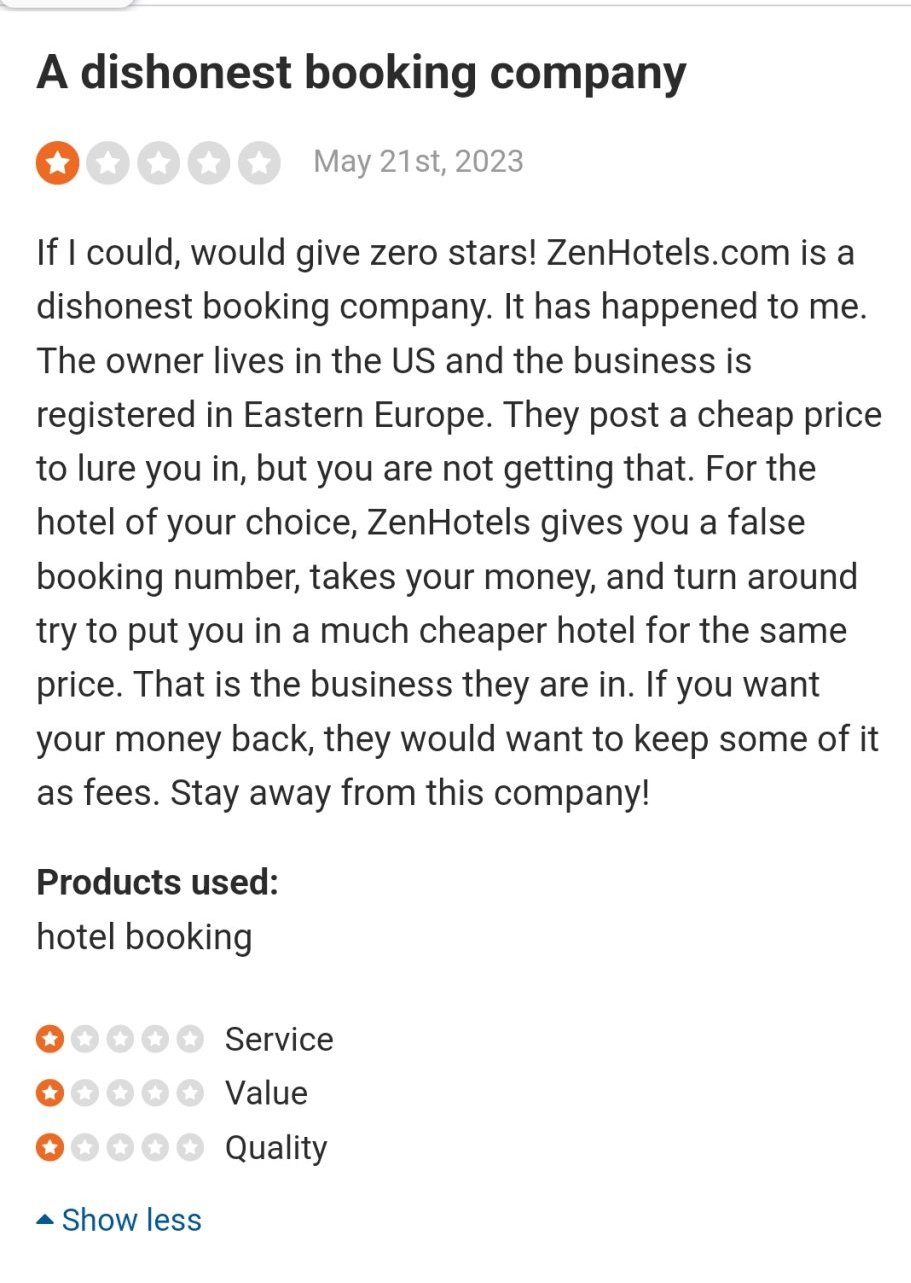Click the orange star in the Service row
911x1283 pixels.
(49, 1039)
